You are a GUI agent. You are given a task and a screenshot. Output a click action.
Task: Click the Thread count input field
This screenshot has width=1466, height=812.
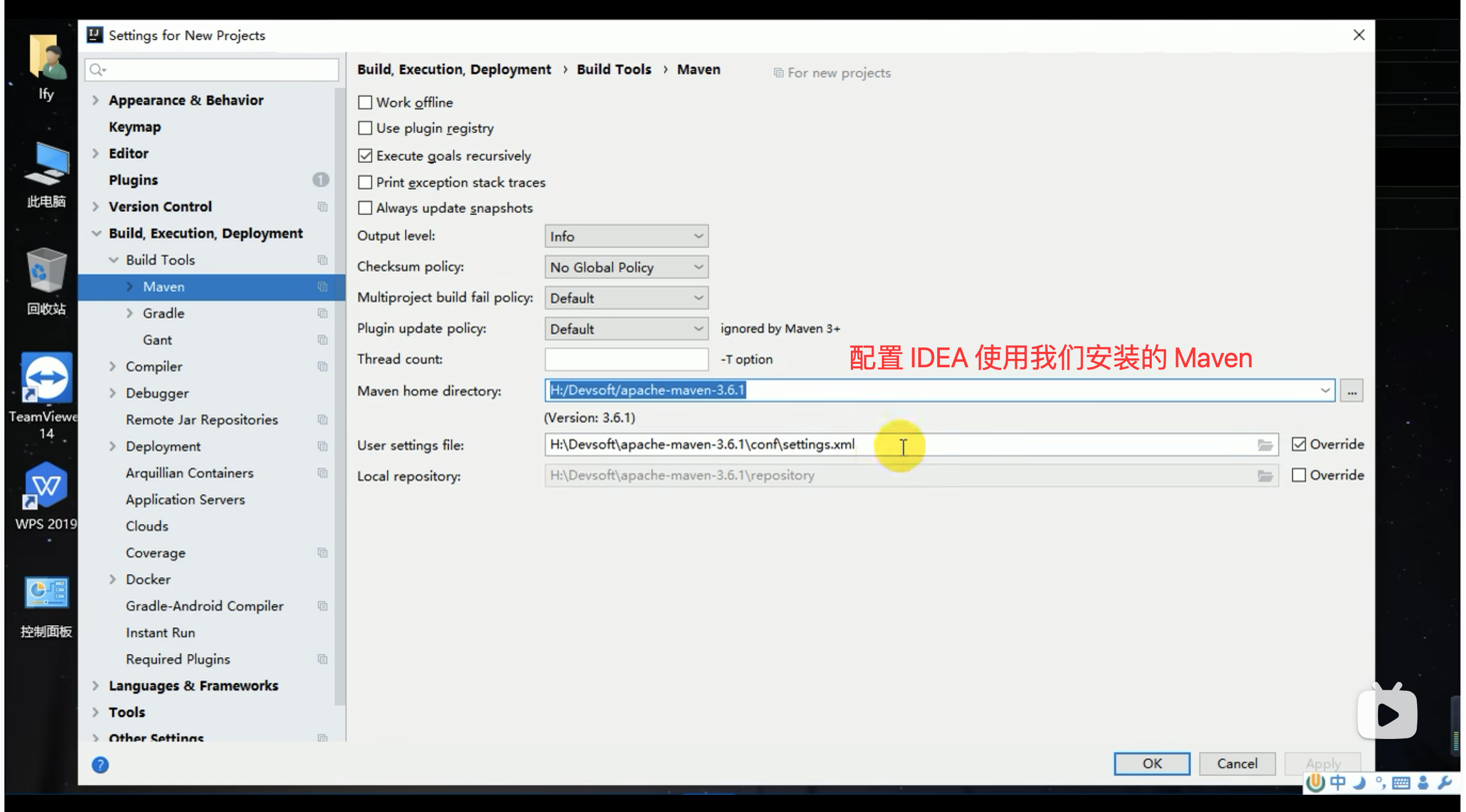[x=626, y=359]
